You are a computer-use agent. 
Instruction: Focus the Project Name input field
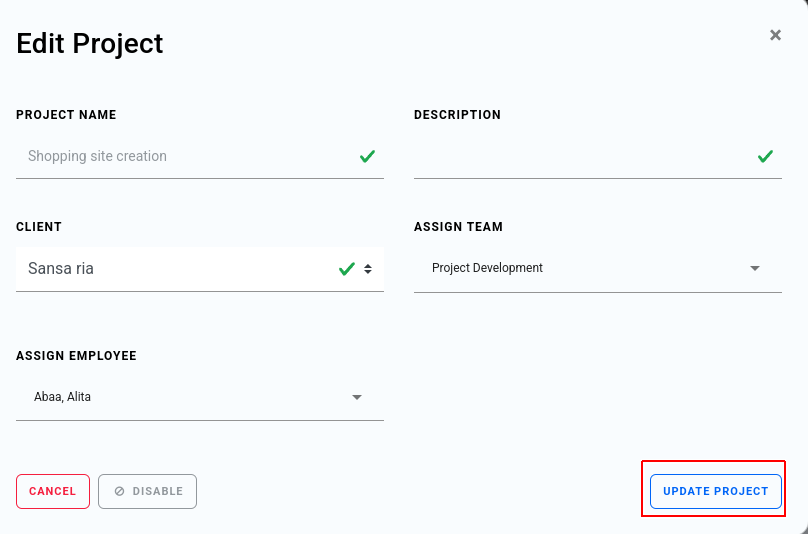pyautogui.click(x=200, y=156)
